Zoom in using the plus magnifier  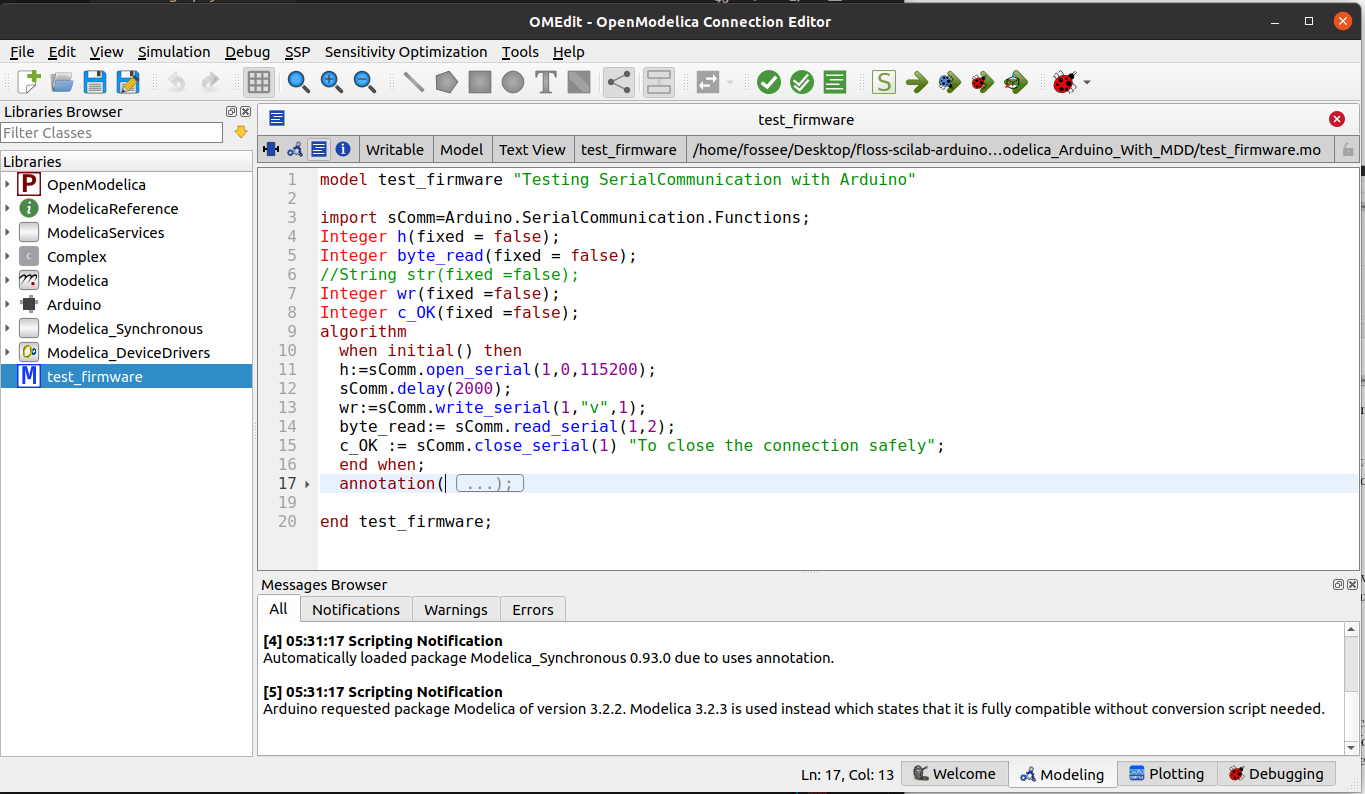[x=331, y=82]
